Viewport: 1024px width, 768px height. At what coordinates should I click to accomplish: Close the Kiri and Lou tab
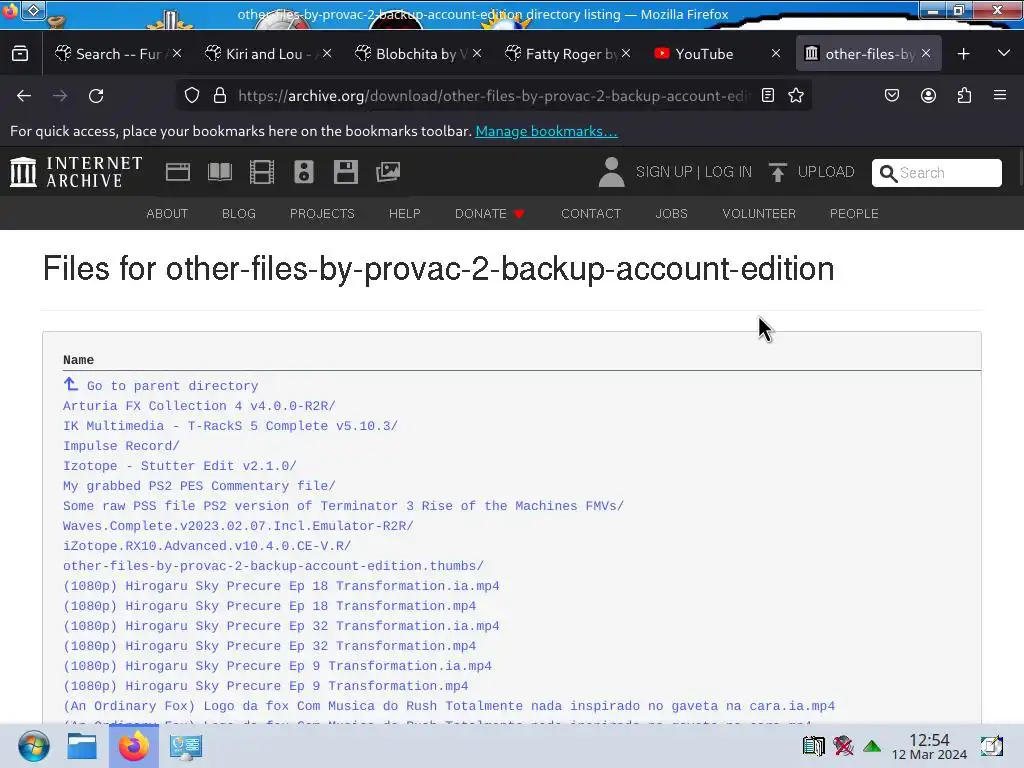[327, 54]
